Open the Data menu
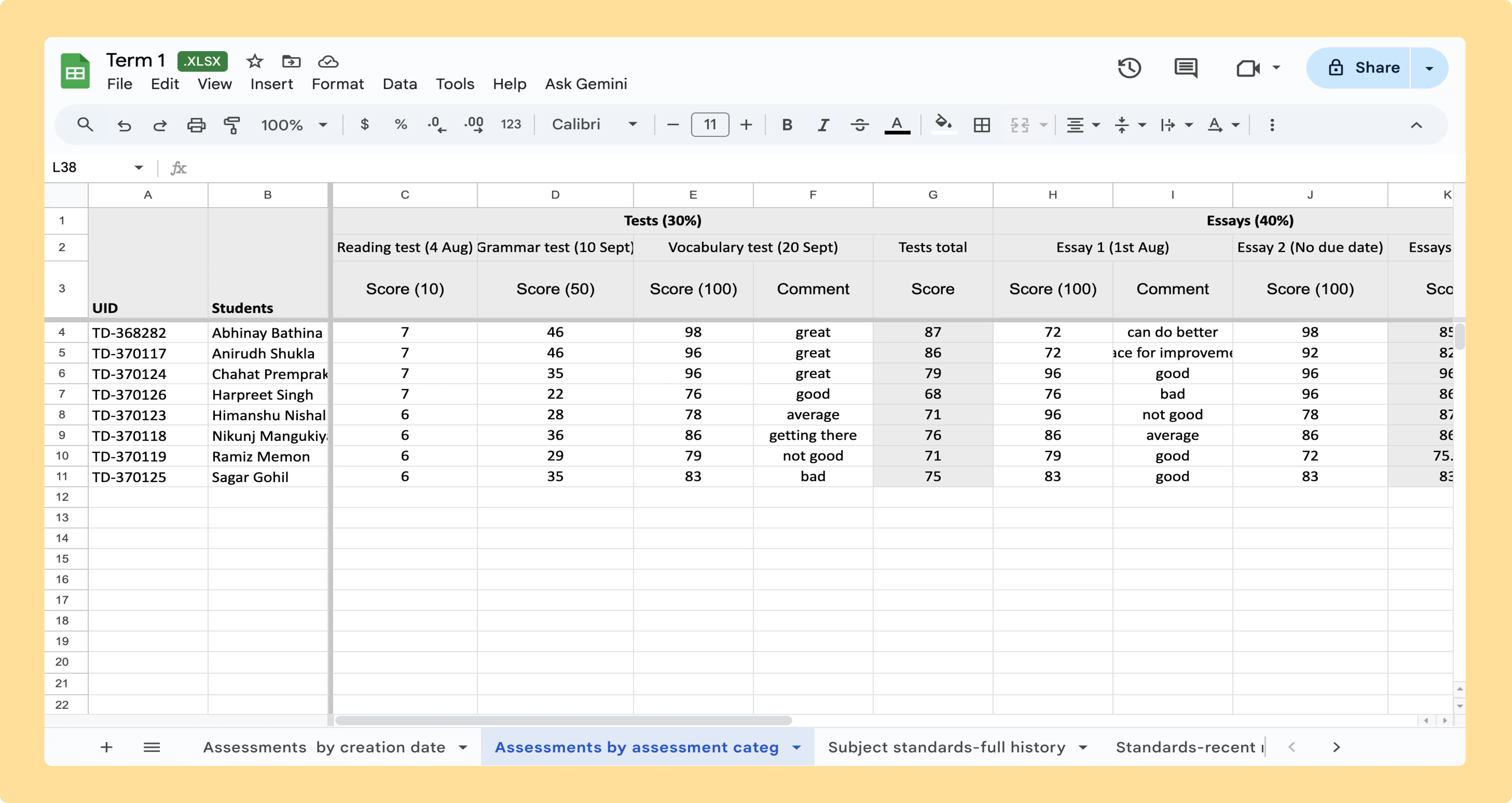This screenshot has width=1512, height=803. coord(400,84)
